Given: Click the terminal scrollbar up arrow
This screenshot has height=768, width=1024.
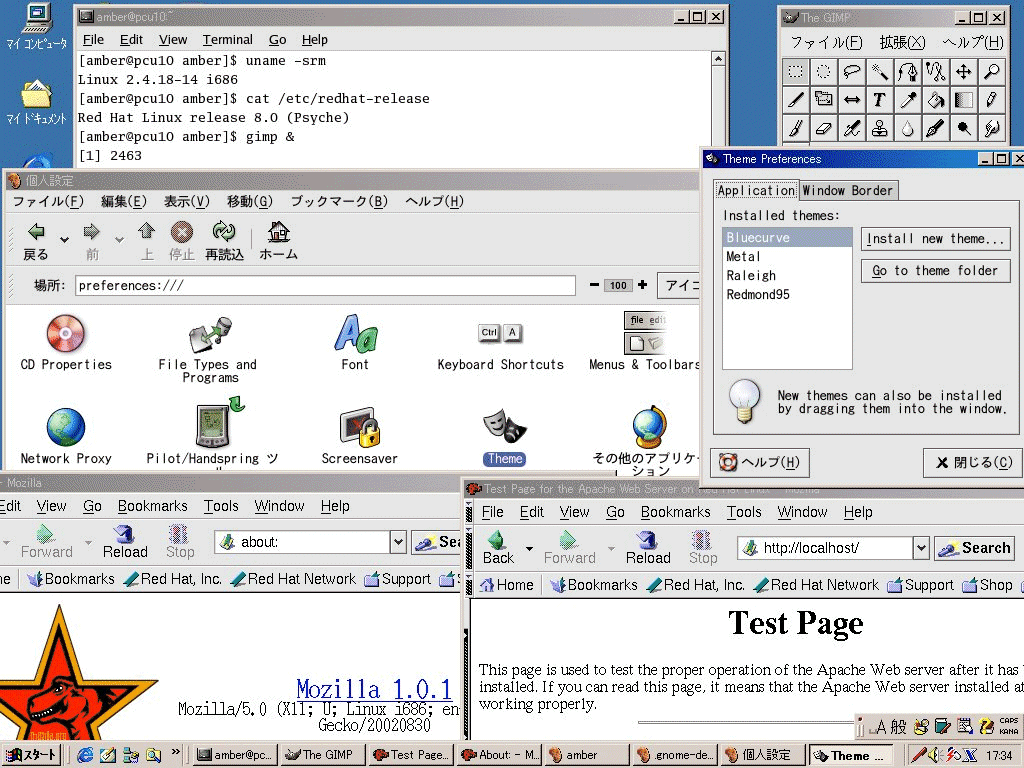Looking at the screenshot, I should point(718,59).
